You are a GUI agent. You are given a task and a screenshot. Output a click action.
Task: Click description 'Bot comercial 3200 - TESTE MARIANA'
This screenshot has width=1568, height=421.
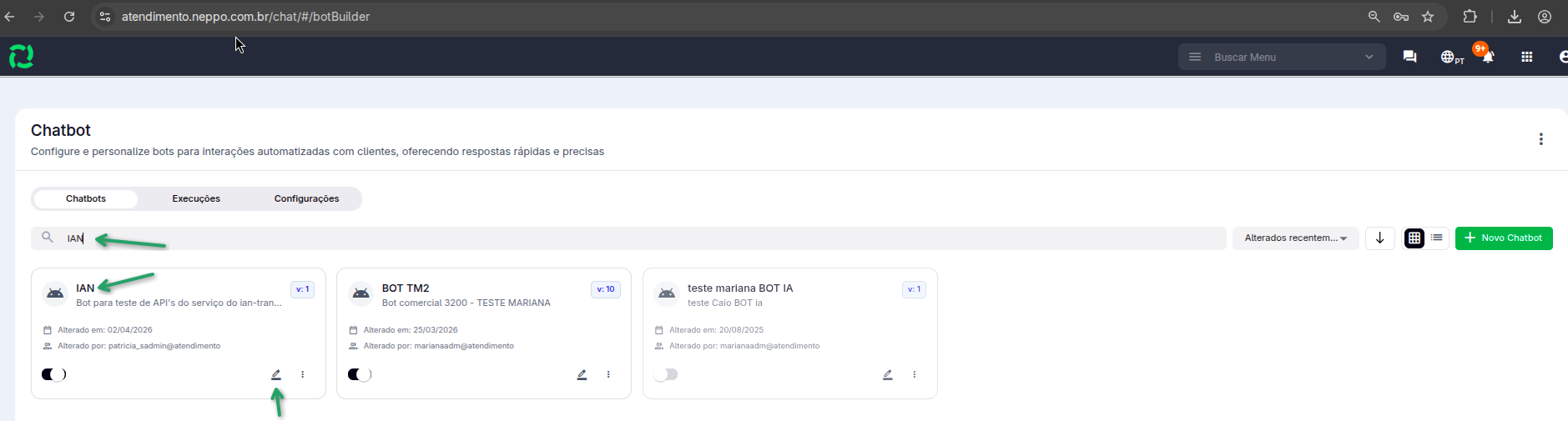tap(466, 303)
